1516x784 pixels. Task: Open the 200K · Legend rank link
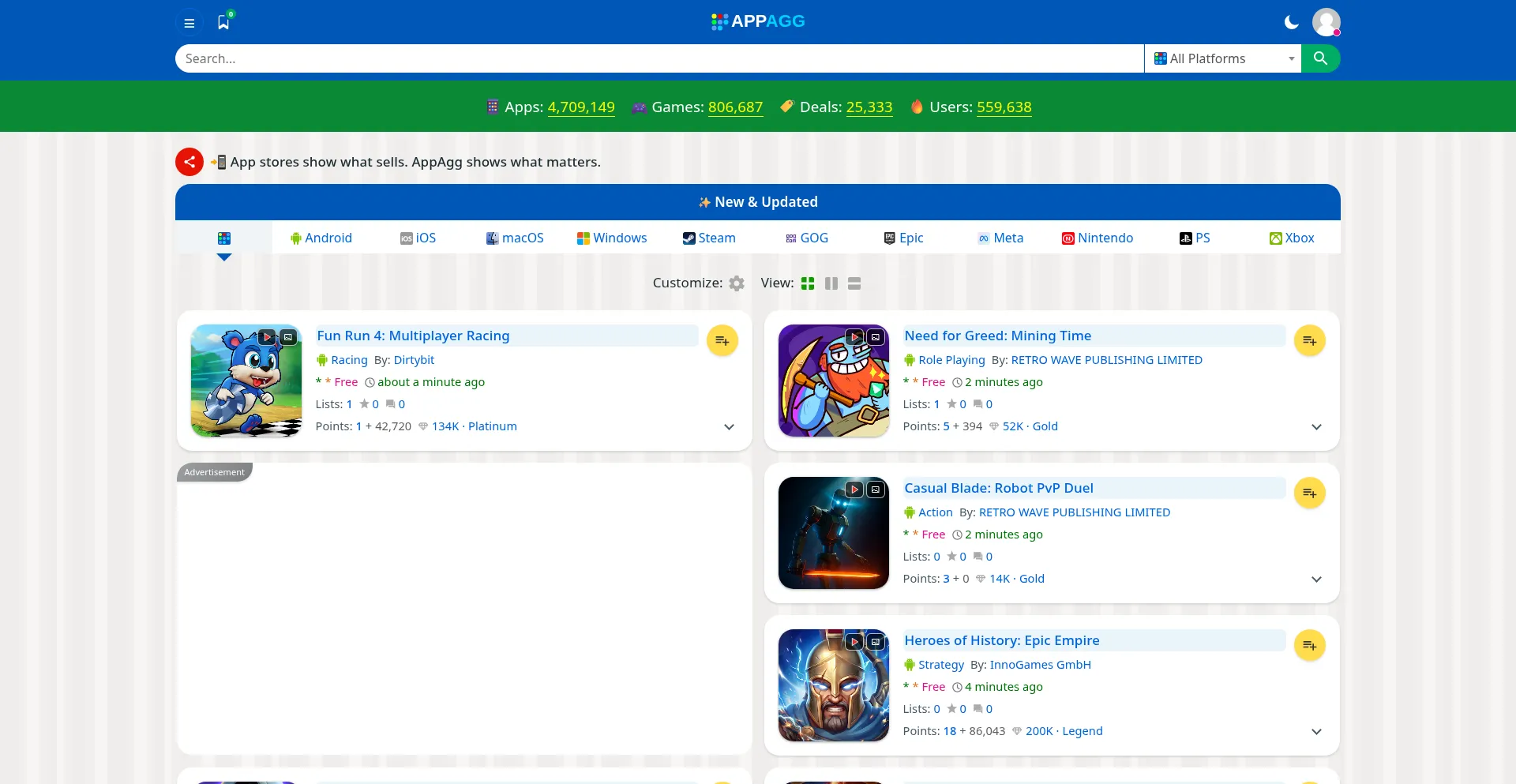tap(1064, 731)
